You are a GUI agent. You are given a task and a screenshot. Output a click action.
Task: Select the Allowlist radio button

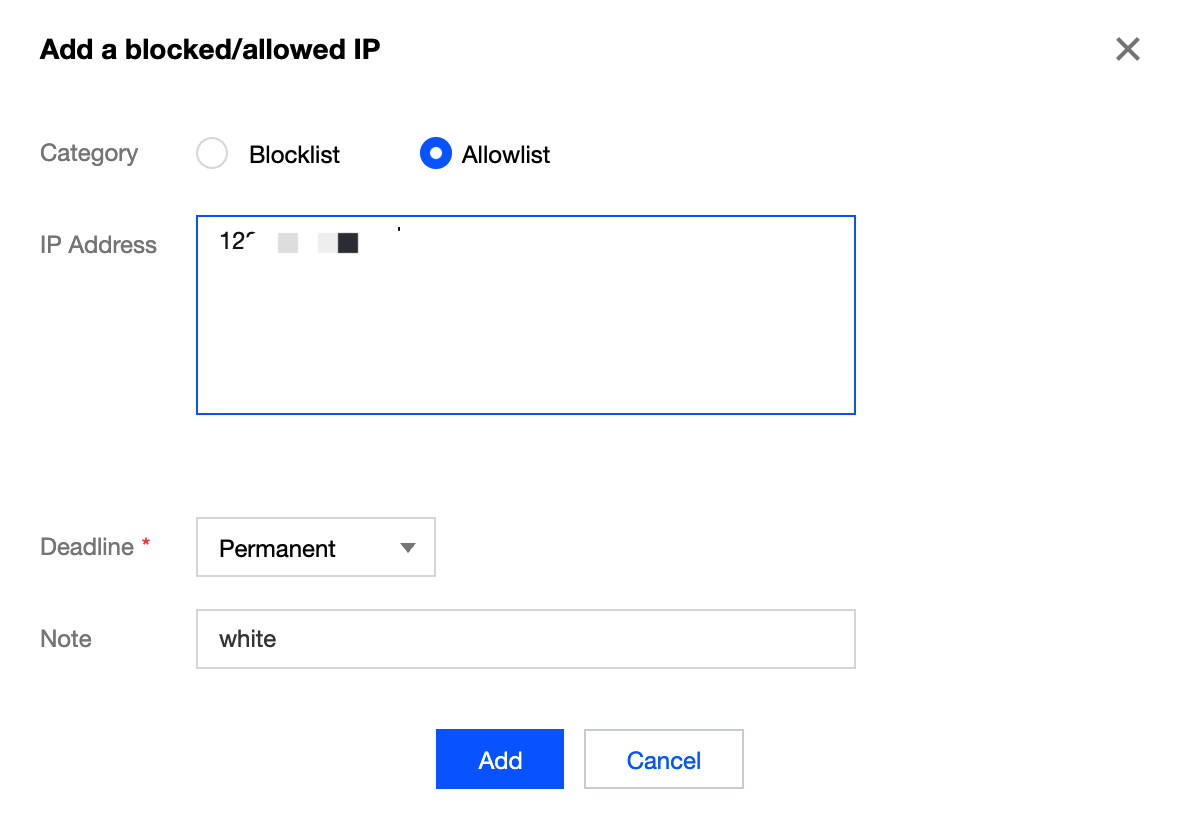436,154
